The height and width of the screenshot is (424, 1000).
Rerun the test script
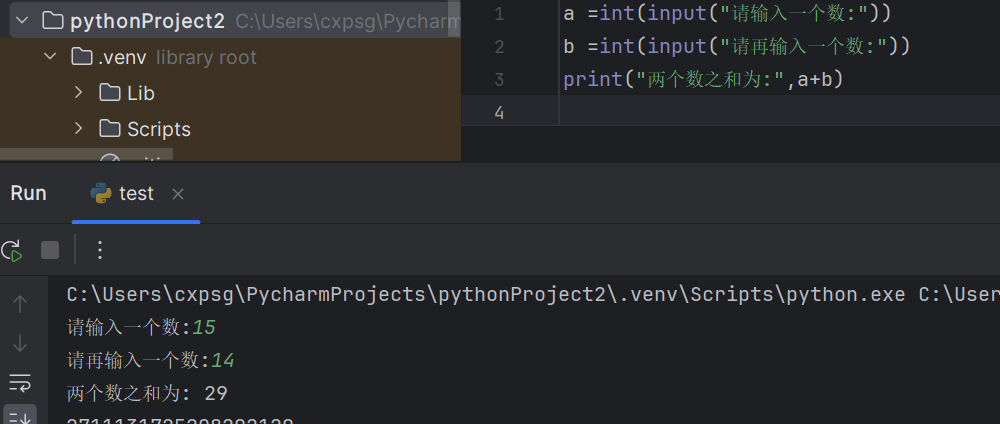(12, 250)
